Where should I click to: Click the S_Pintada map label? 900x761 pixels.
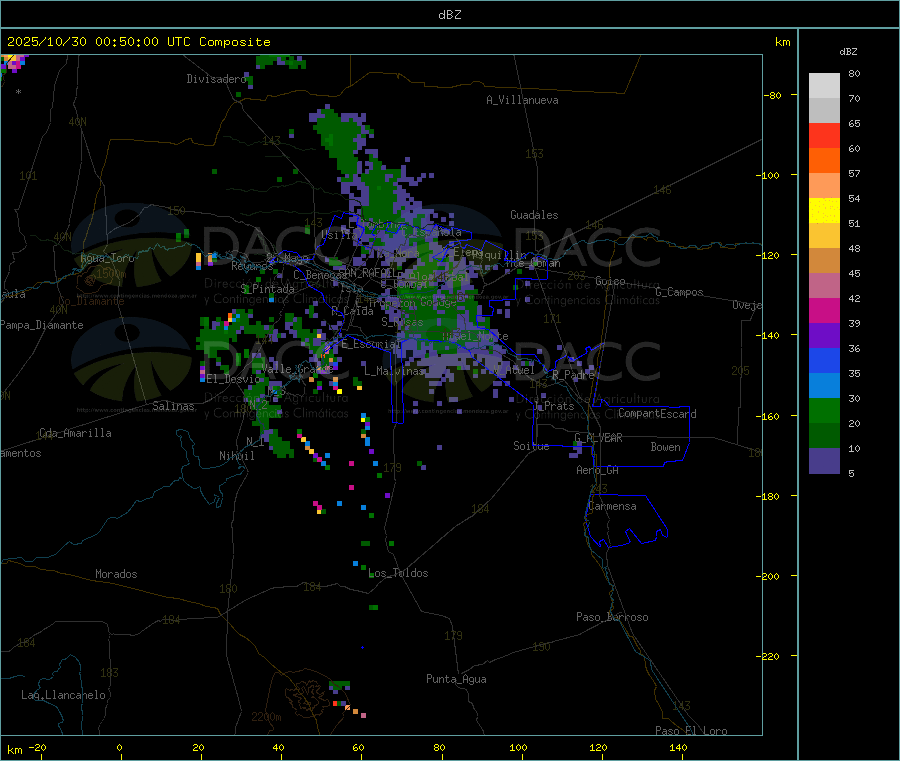[267, 289]
